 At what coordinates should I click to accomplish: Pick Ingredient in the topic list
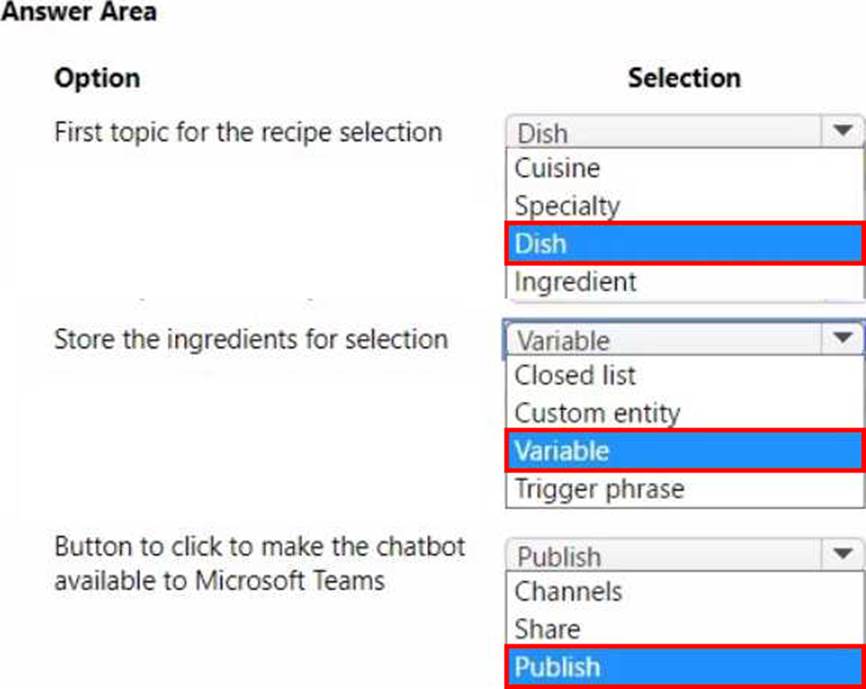(x=575, y=282)
